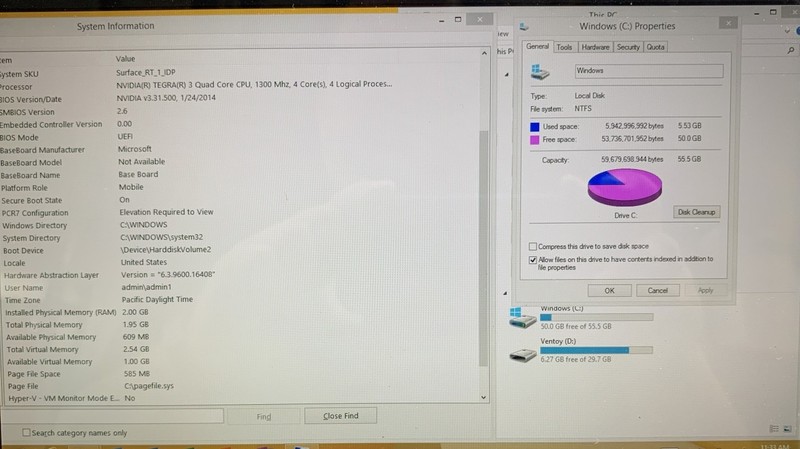Collapse the devices and drives group arrow
The width and height of the screenshot is (800, 449).
pyautogui.click(x=505, y=293)
